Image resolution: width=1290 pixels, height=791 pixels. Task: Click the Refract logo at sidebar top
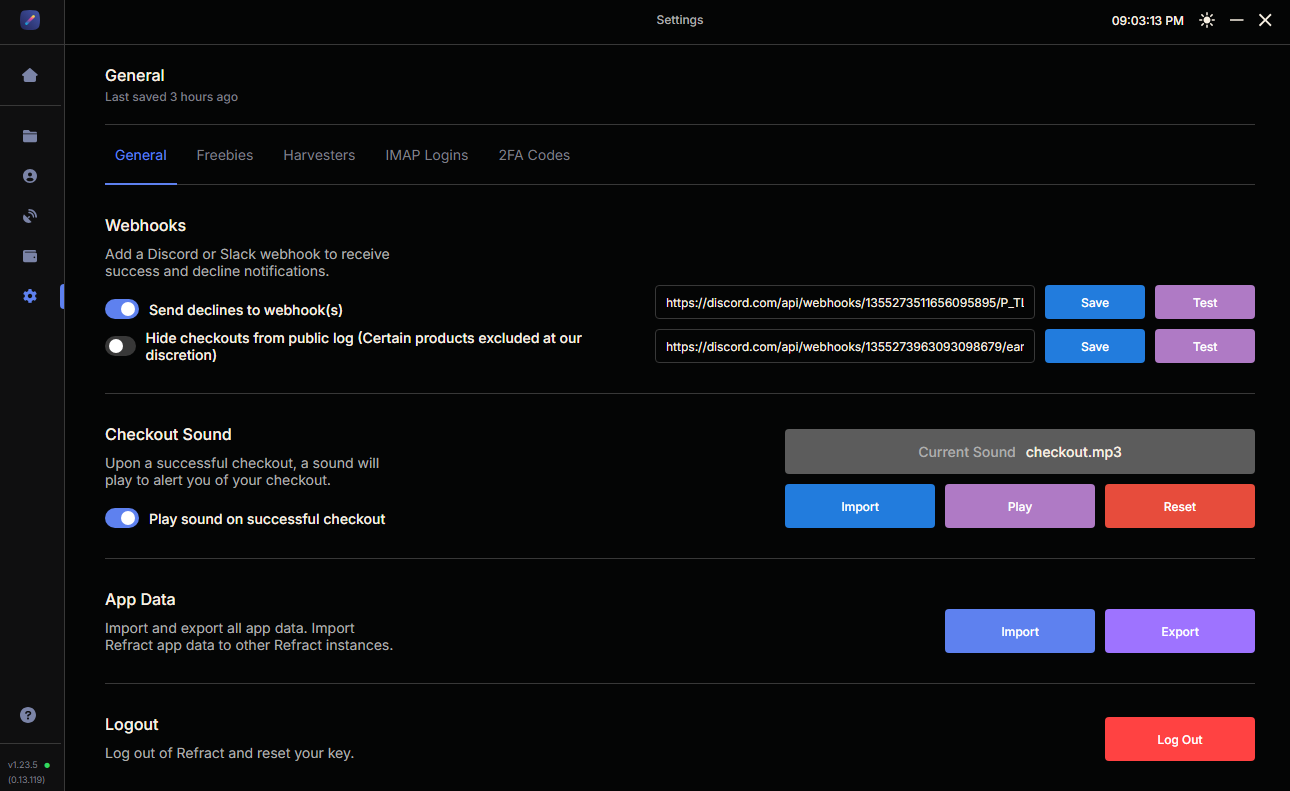coord(30,20)
